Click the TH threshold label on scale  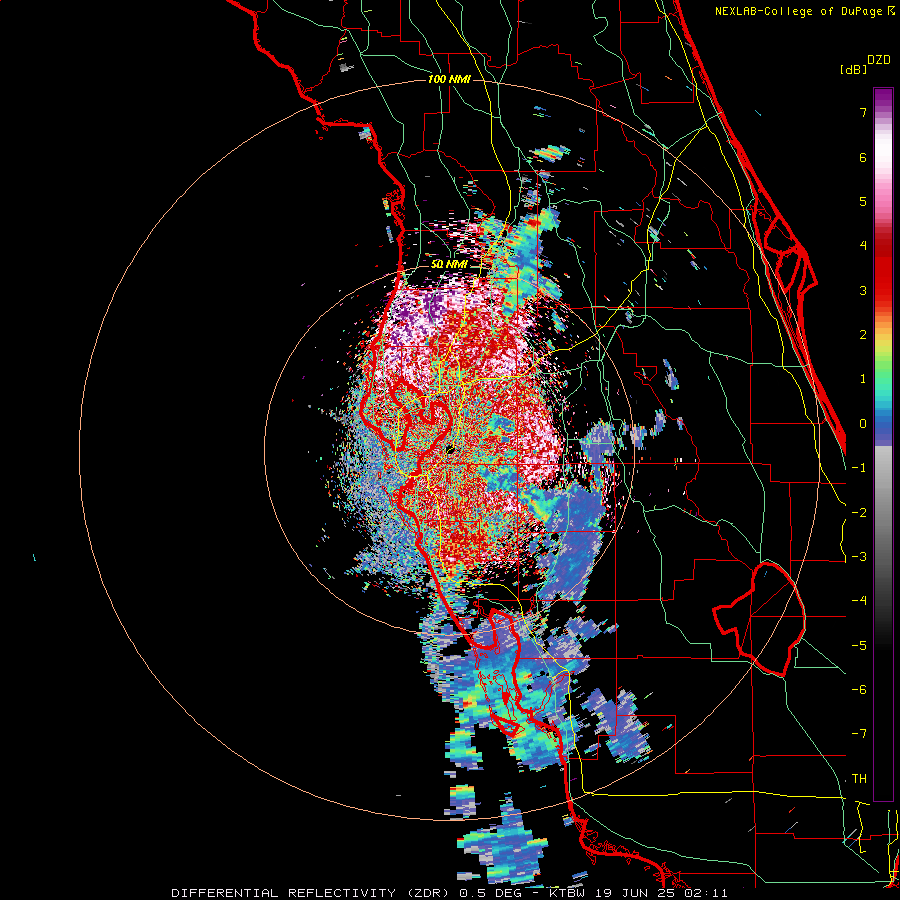(x=859, y=779)
